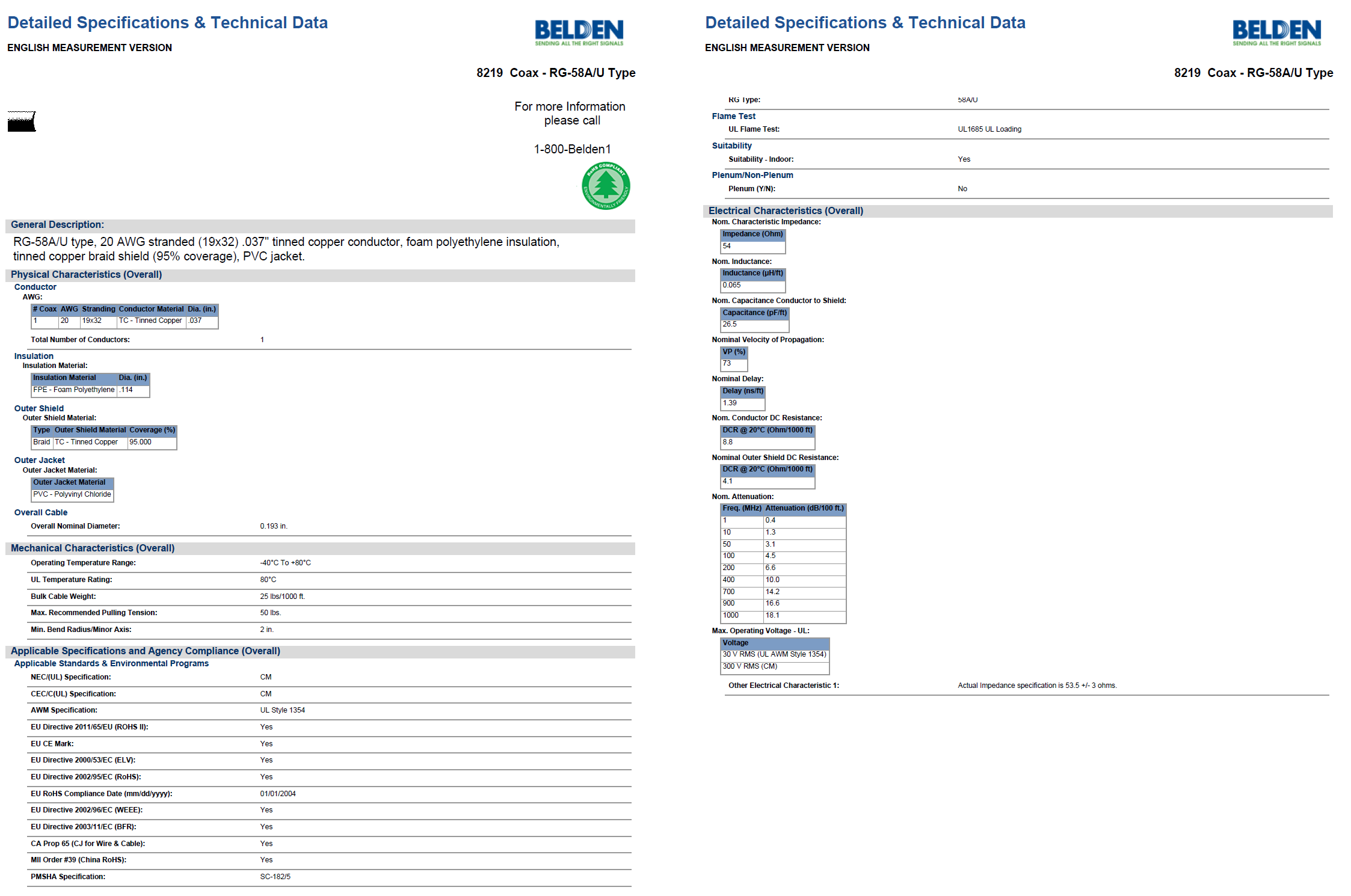Select operating temperature -40°C To +80°C
Viewport: 1351px width, 896px height.
point(286,563)
